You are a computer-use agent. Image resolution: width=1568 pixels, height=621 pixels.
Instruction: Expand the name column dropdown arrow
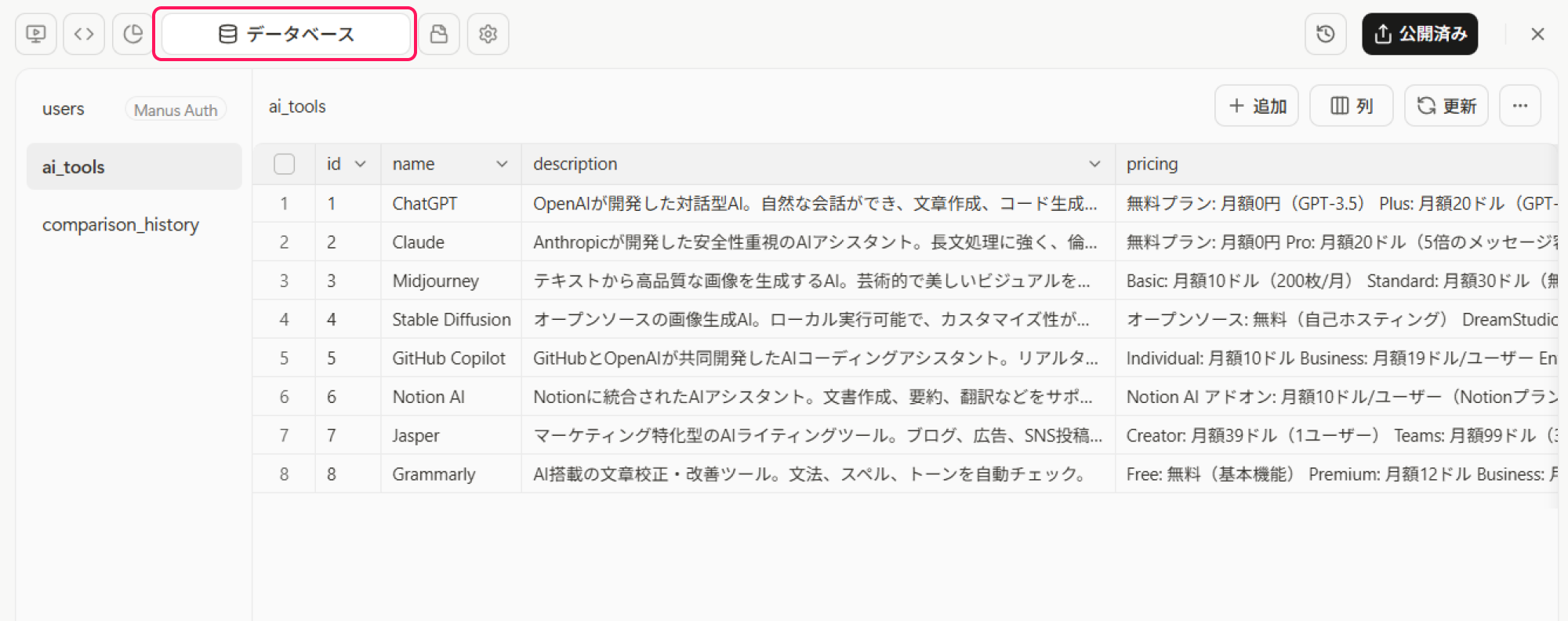tap(502, 164)
